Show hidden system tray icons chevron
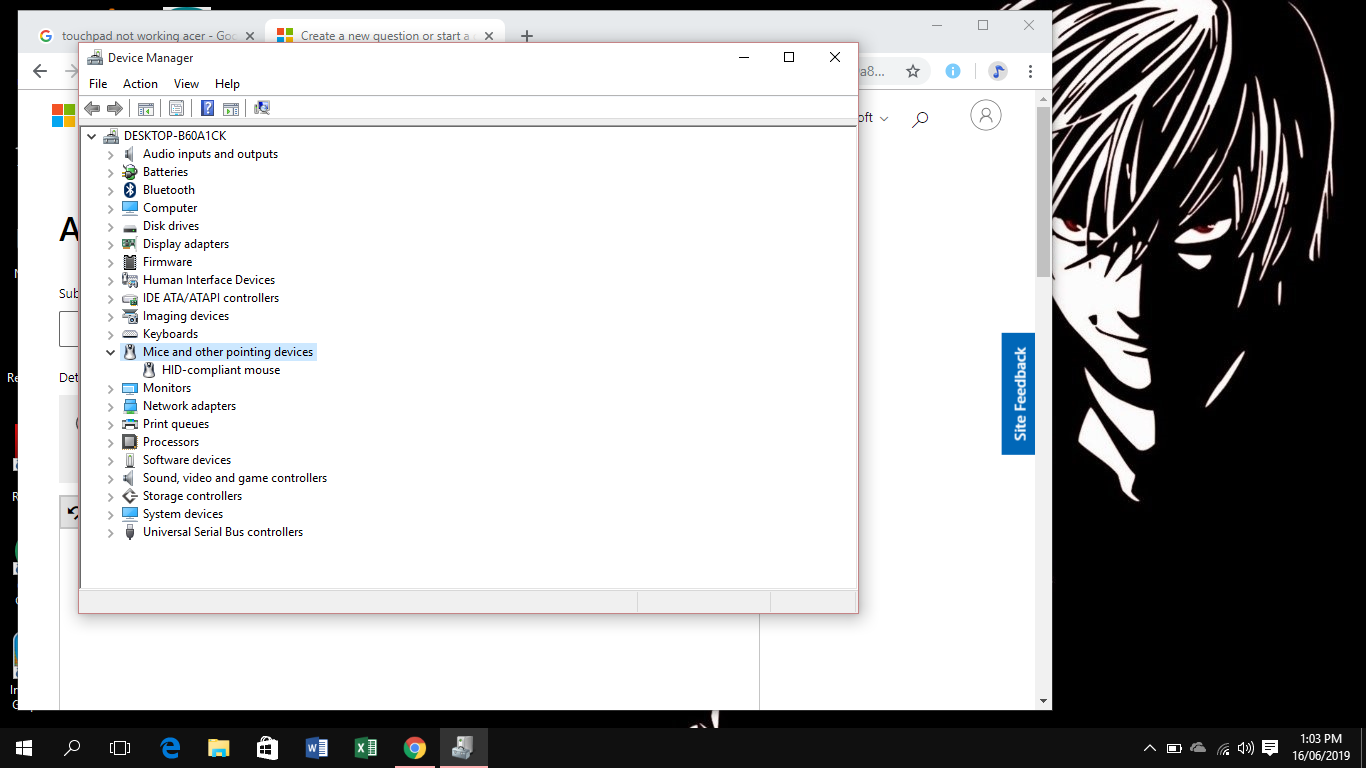Image resolution: width=1366 pixels, height=768 pixels. [1150, 748]
